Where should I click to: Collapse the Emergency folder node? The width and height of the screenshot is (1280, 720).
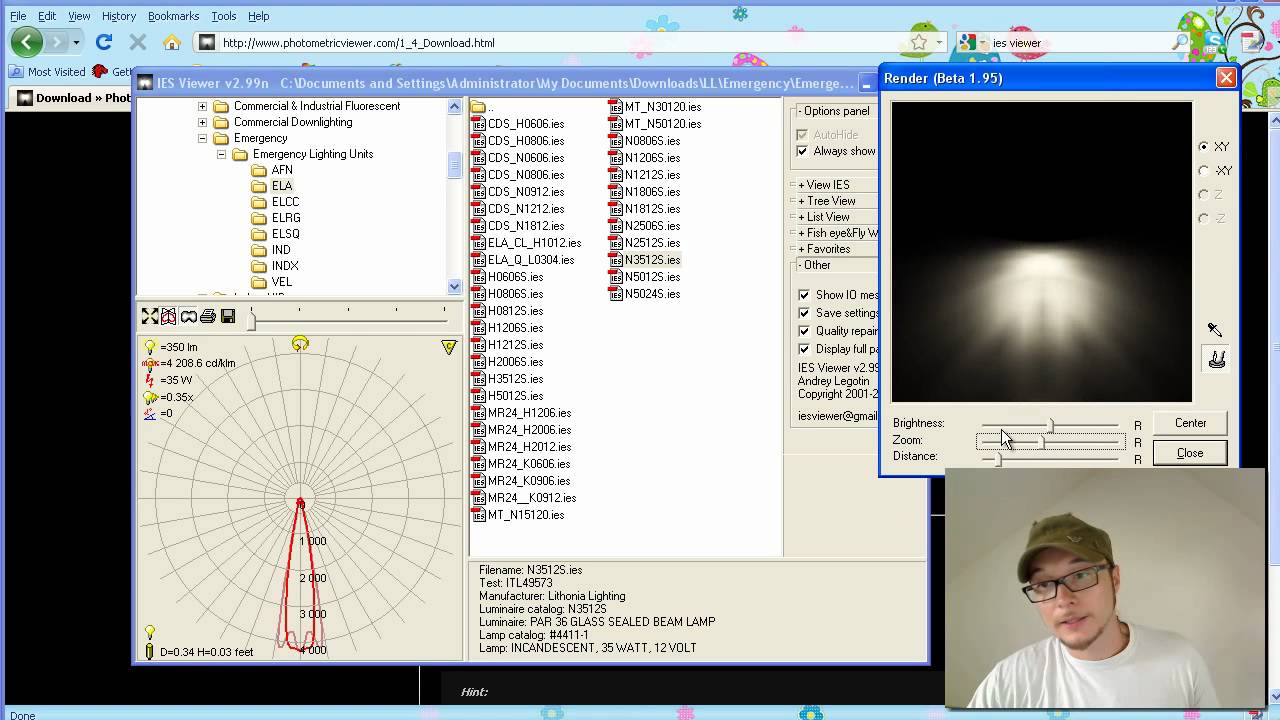202,138
